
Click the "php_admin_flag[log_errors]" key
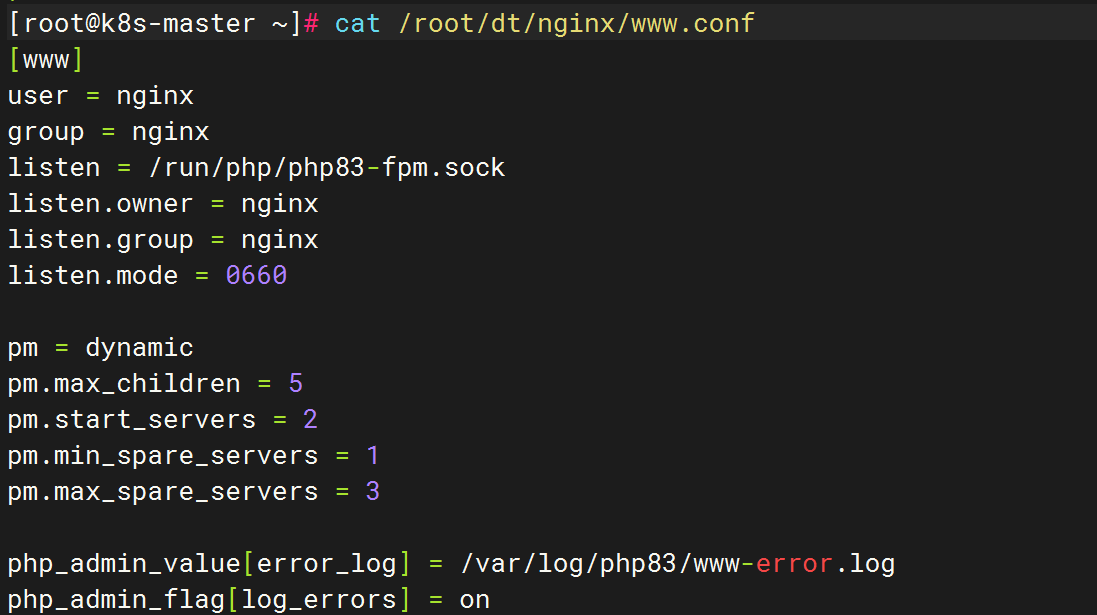[x=209, y=600]
